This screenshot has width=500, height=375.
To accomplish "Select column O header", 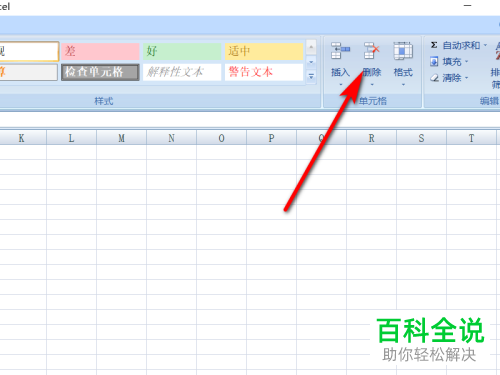I will 221,138.
